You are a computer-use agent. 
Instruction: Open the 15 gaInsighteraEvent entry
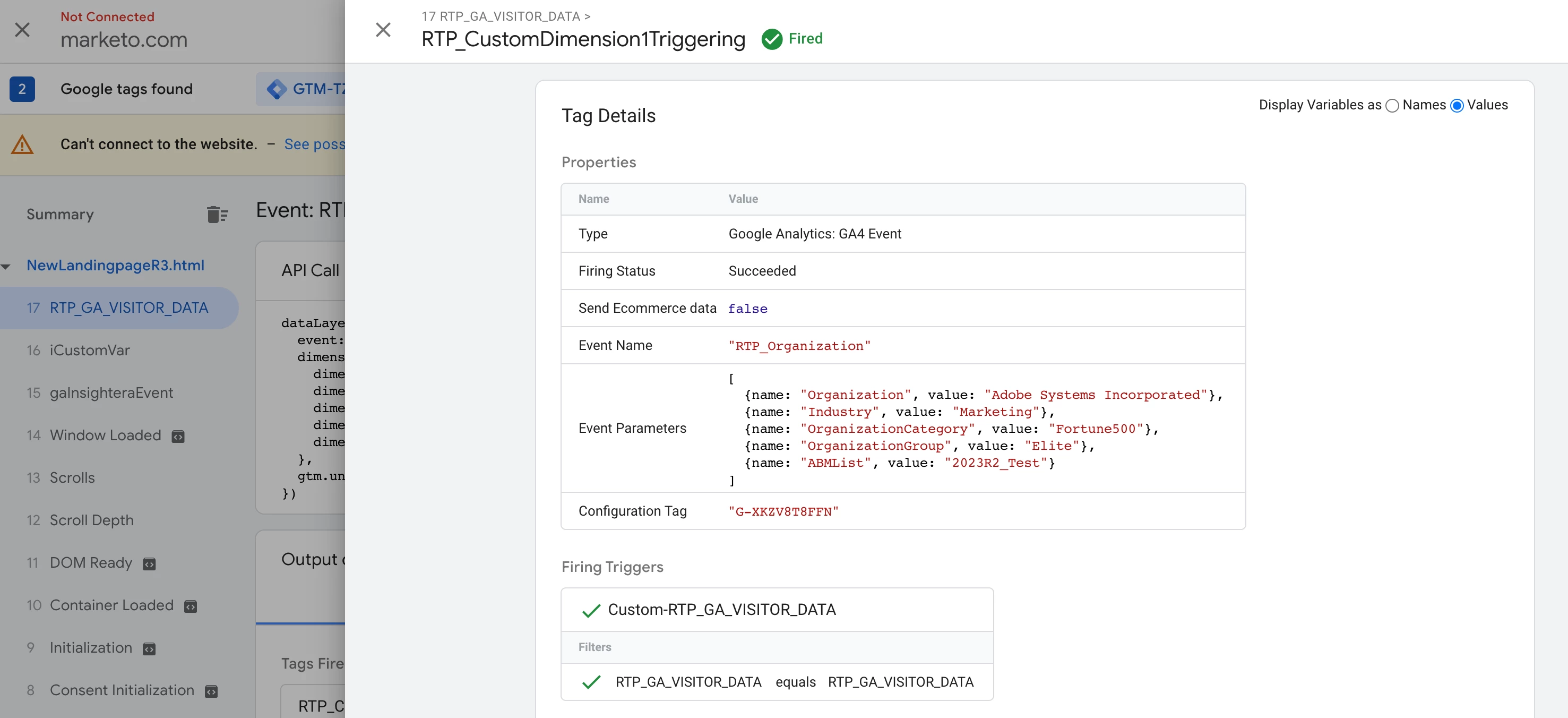coord(111,393)
